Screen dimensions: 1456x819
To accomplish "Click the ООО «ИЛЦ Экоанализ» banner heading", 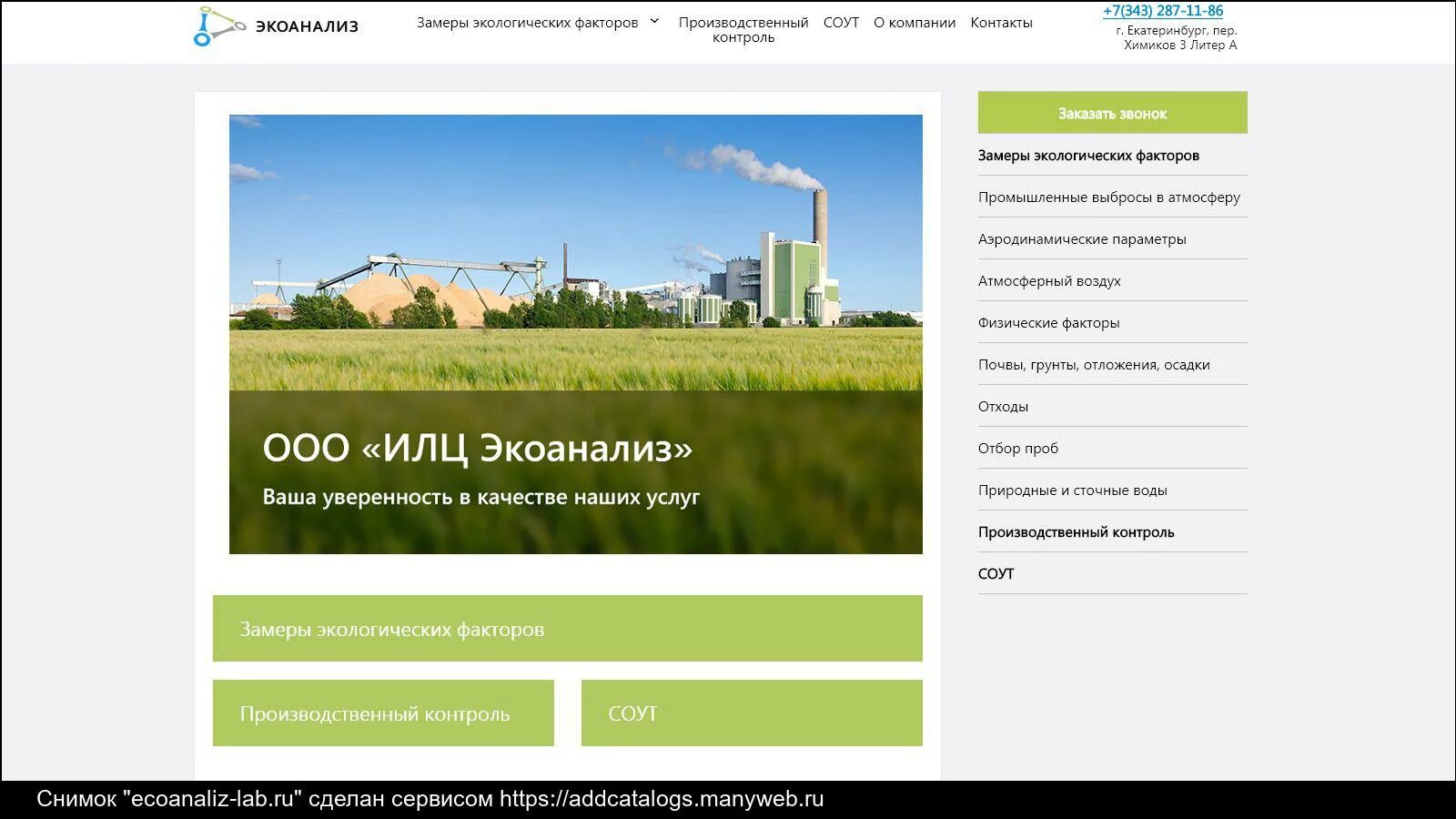I will click(478, 448).
